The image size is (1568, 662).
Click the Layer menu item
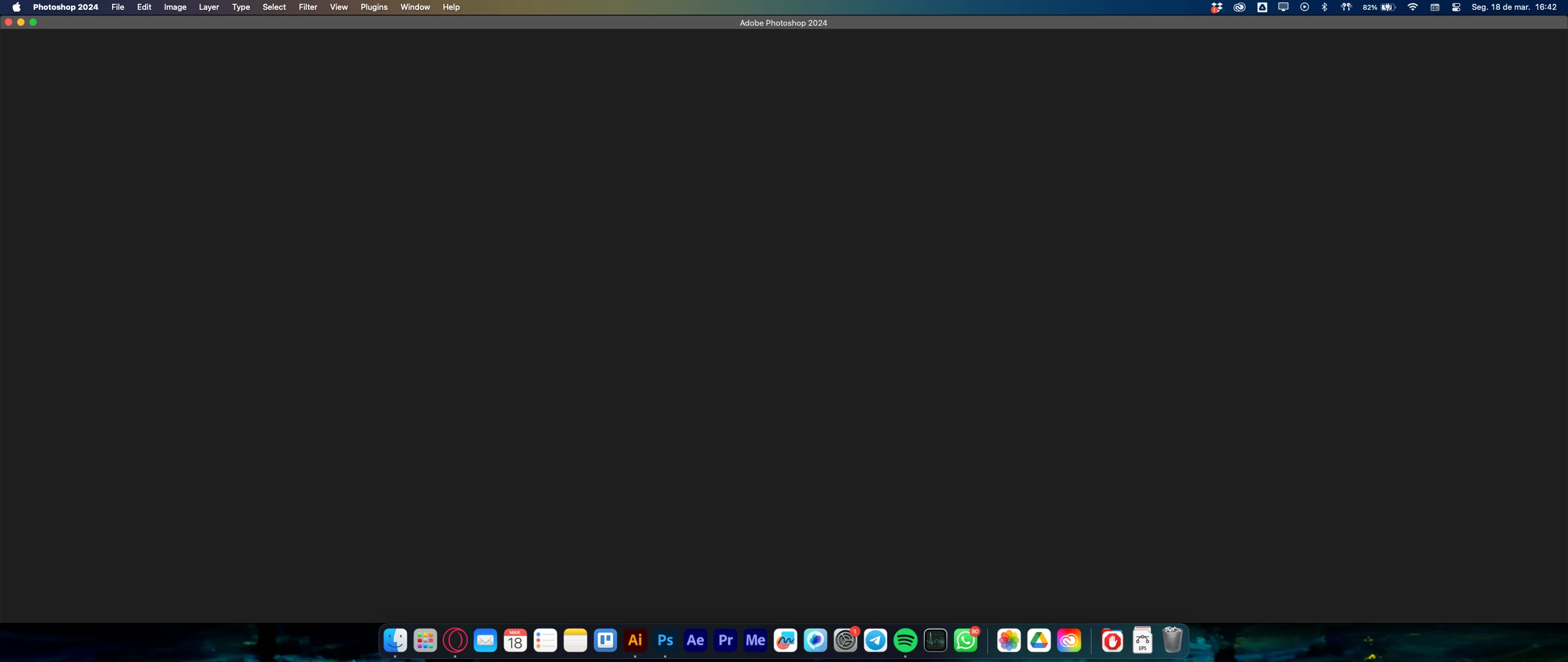click(x=209, y=7)
